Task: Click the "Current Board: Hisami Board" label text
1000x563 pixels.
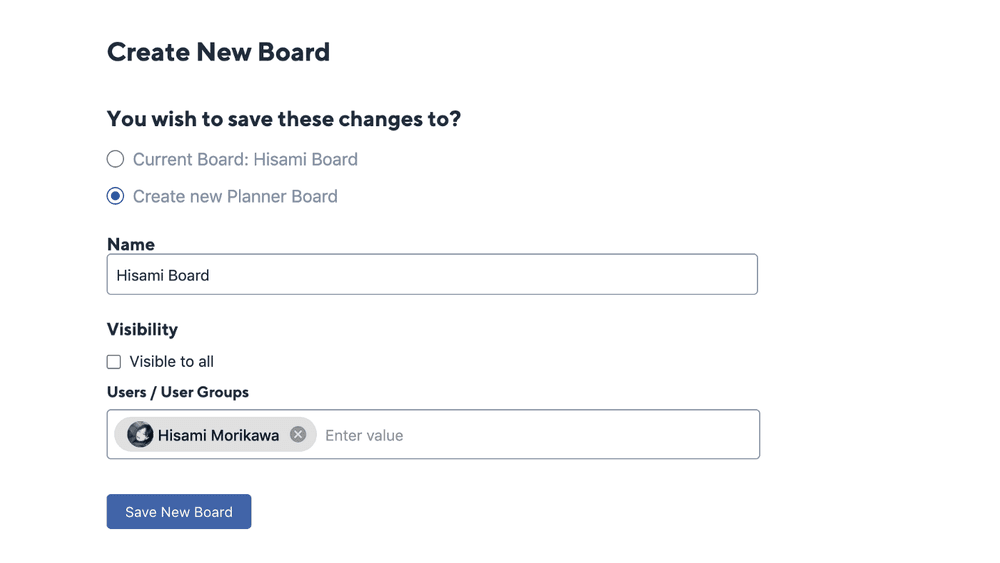Action: [x=245, y=159]
